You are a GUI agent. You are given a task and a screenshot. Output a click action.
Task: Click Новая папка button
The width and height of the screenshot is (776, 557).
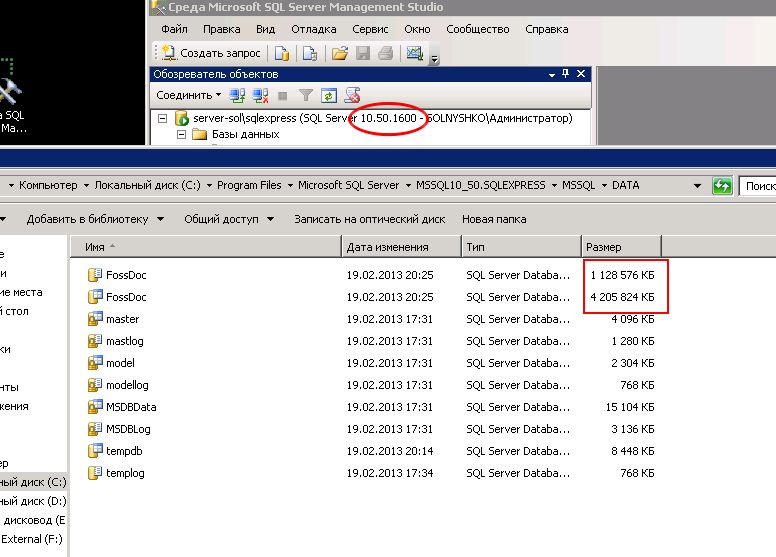pyautogui.click(x=494, y=219)
